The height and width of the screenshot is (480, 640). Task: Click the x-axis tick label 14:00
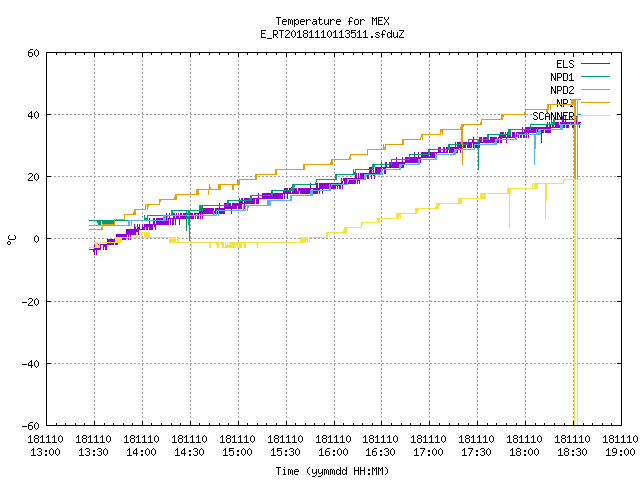coord(141,452)
